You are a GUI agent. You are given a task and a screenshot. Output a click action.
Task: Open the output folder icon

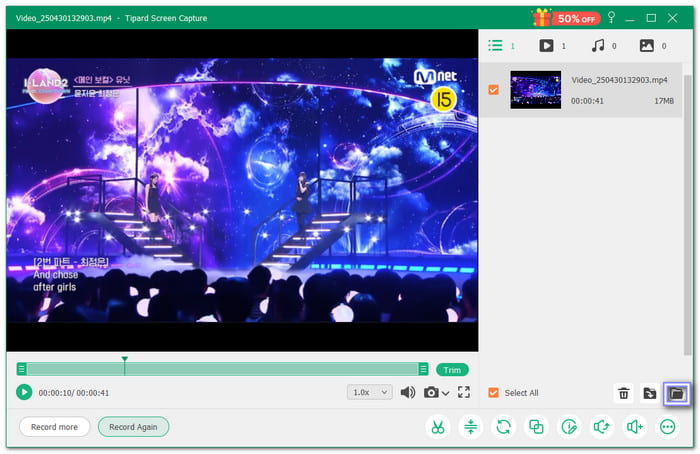676,393
